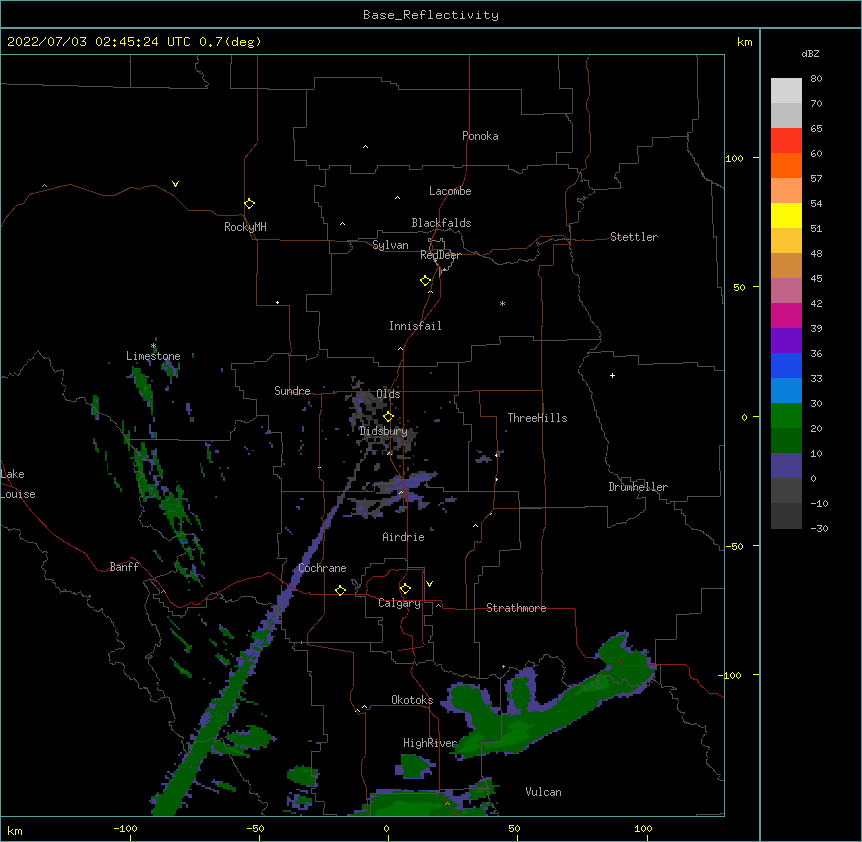
Task: Pick the light blue 30-33 dBZ swatch
Action: tap(786, 391)
